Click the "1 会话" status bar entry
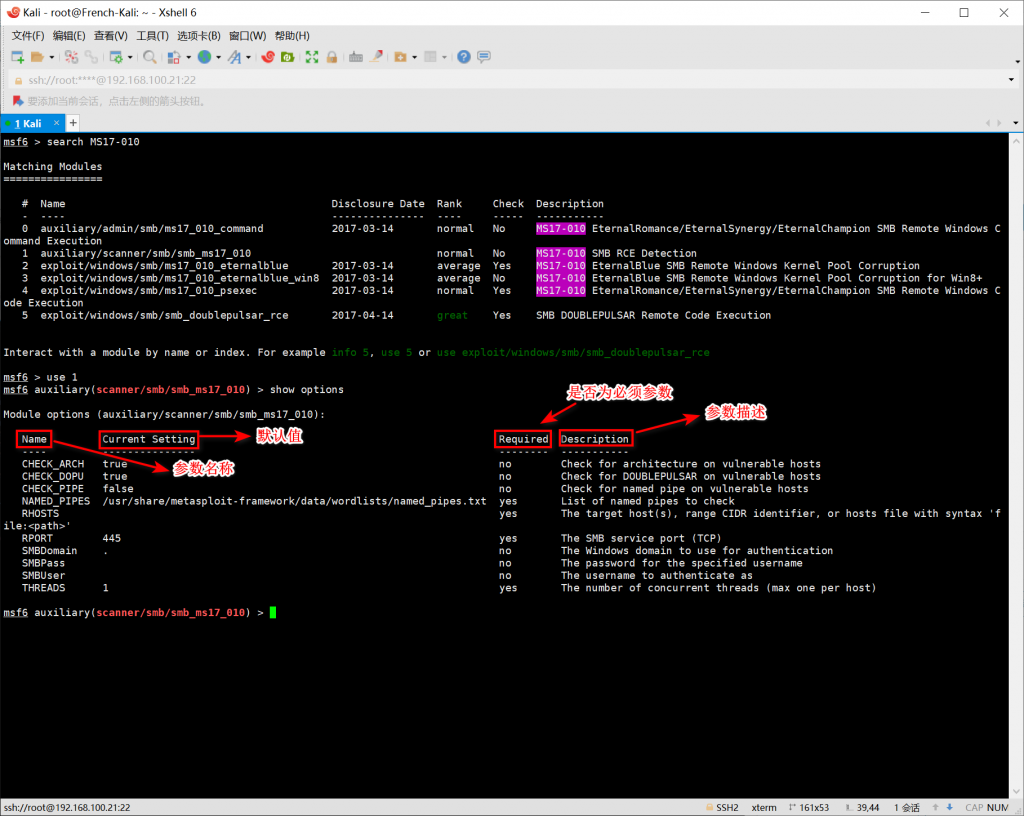This screenshot has width=1024, height=816. 906,808
